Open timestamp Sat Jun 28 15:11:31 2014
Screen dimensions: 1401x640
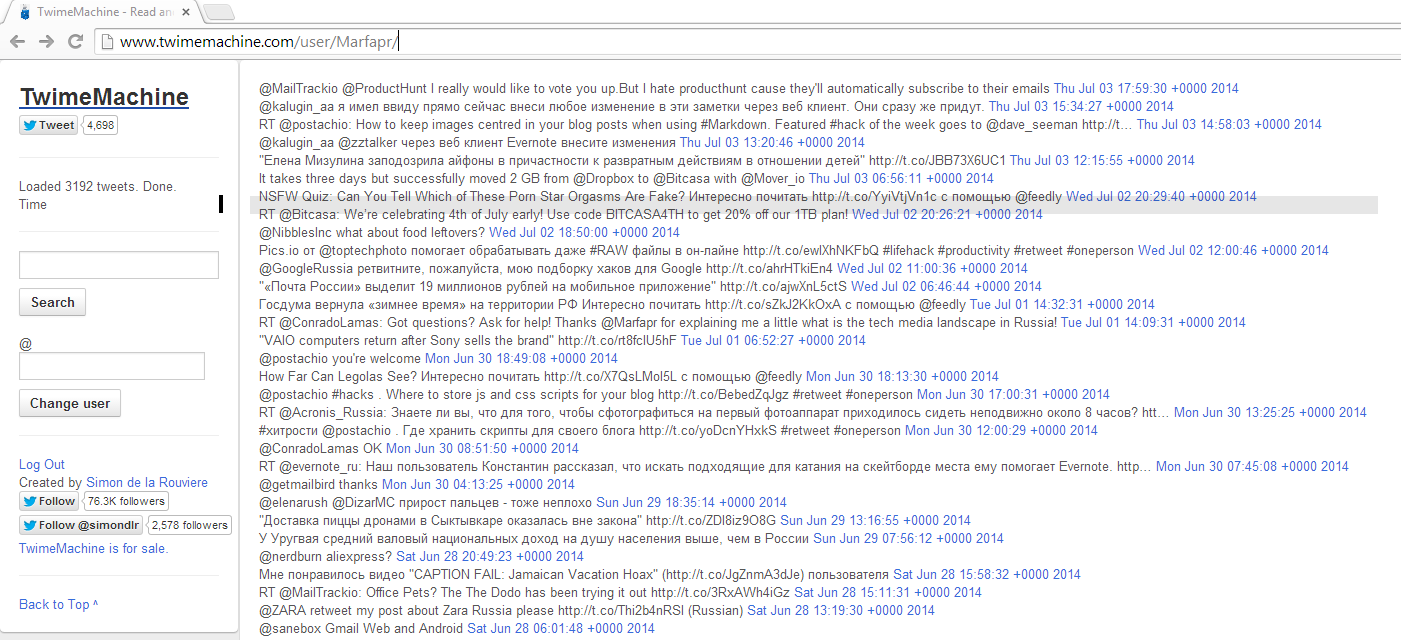(x=888, y=592)
